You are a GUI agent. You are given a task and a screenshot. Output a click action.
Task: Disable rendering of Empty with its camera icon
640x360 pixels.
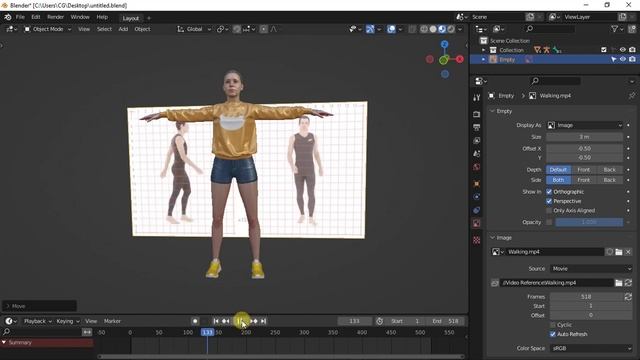click(632, 60)
